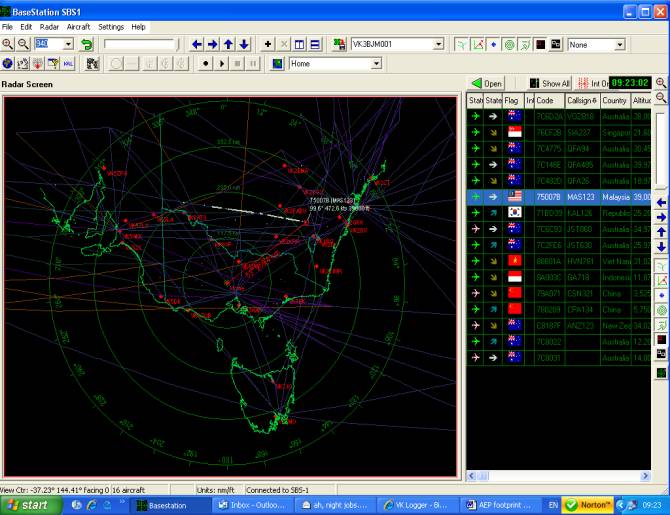Click the blue up arrow in the right-edge strip
Image resolution: width=670 pixels, height=515 pixels.
point(661,232)
